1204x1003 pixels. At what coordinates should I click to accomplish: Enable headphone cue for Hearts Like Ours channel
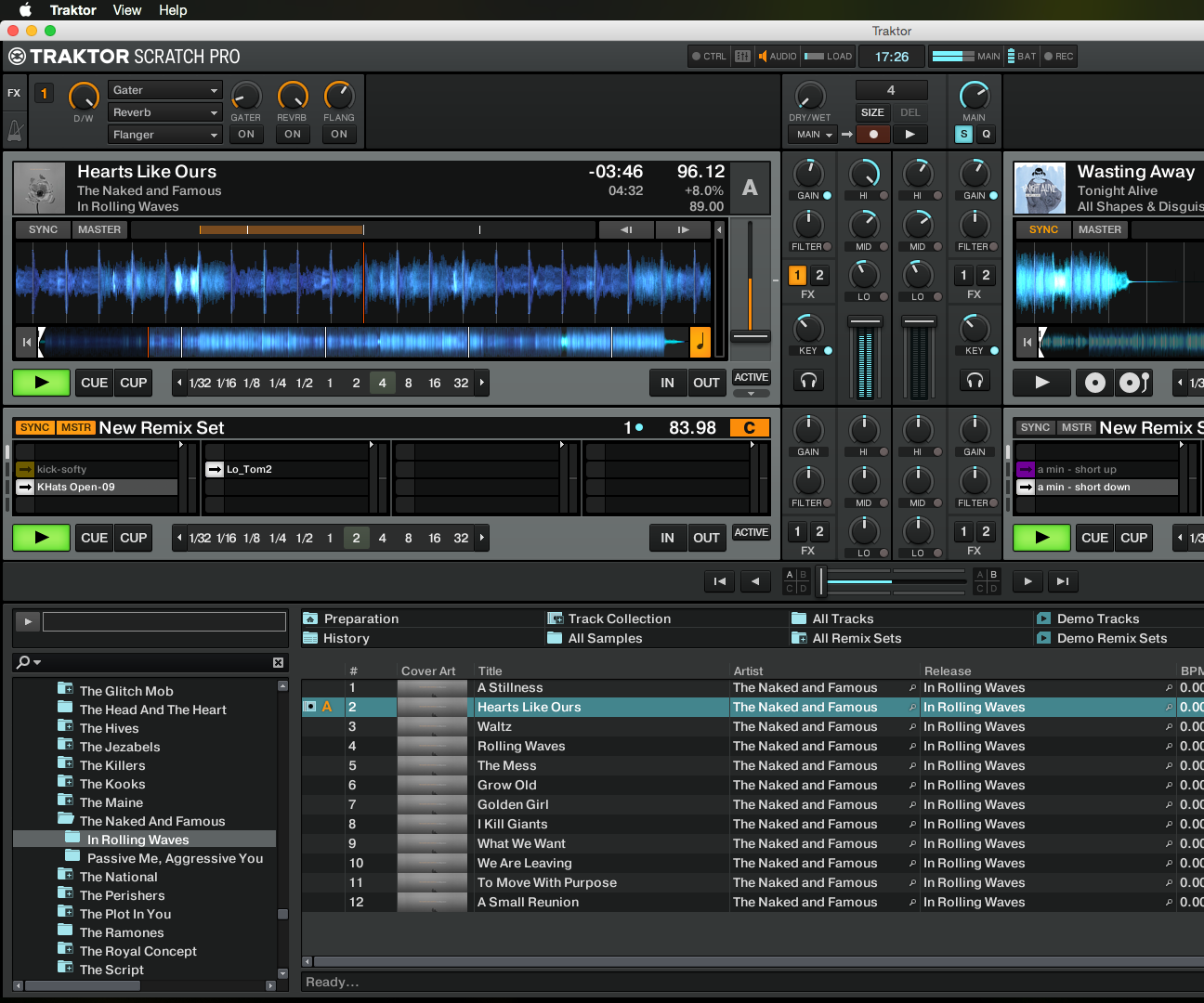[x=808, y=381]
